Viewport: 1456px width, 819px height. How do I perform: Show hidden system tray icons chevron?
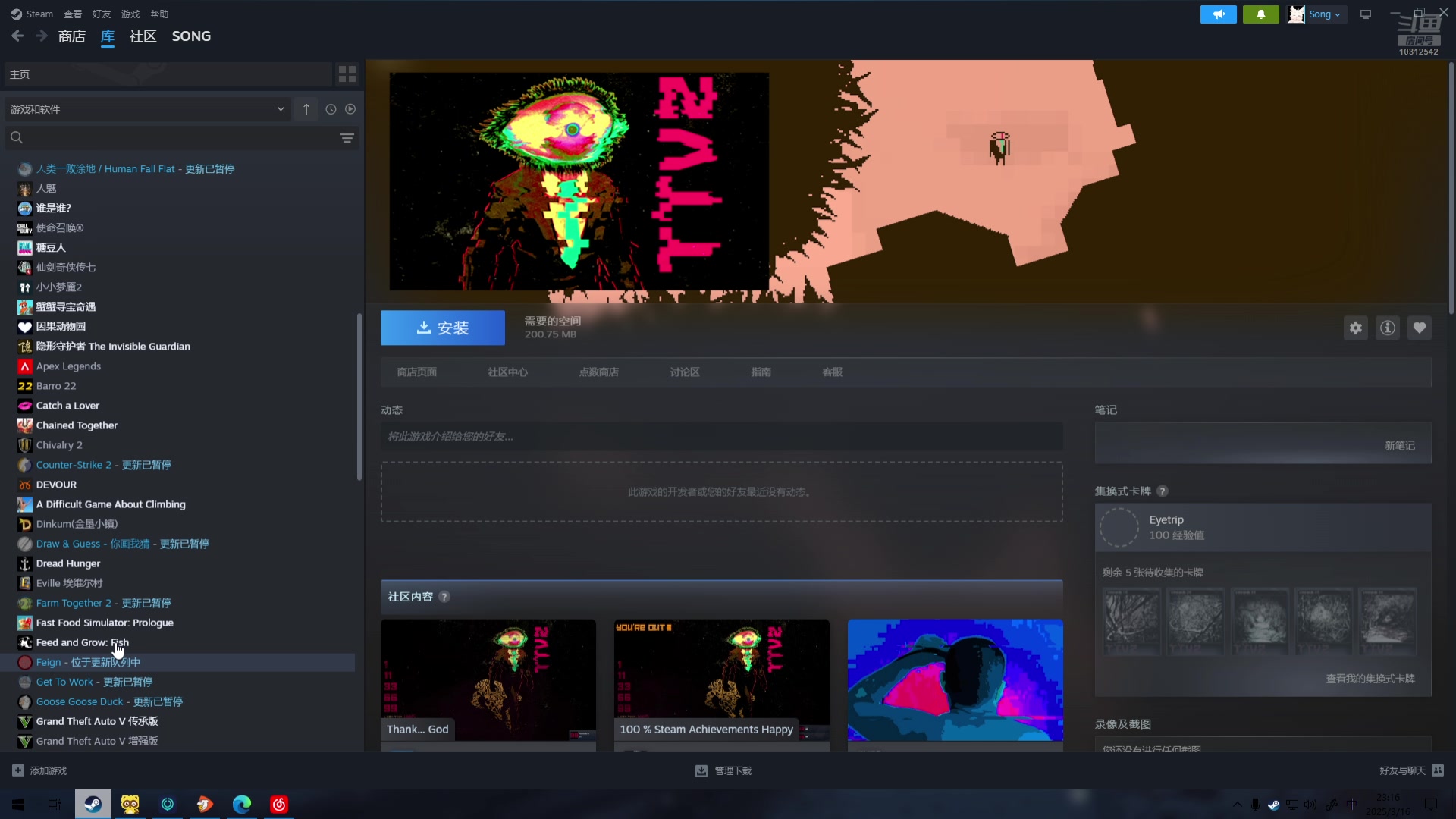pyautogui.click(x=1237, y=805)
